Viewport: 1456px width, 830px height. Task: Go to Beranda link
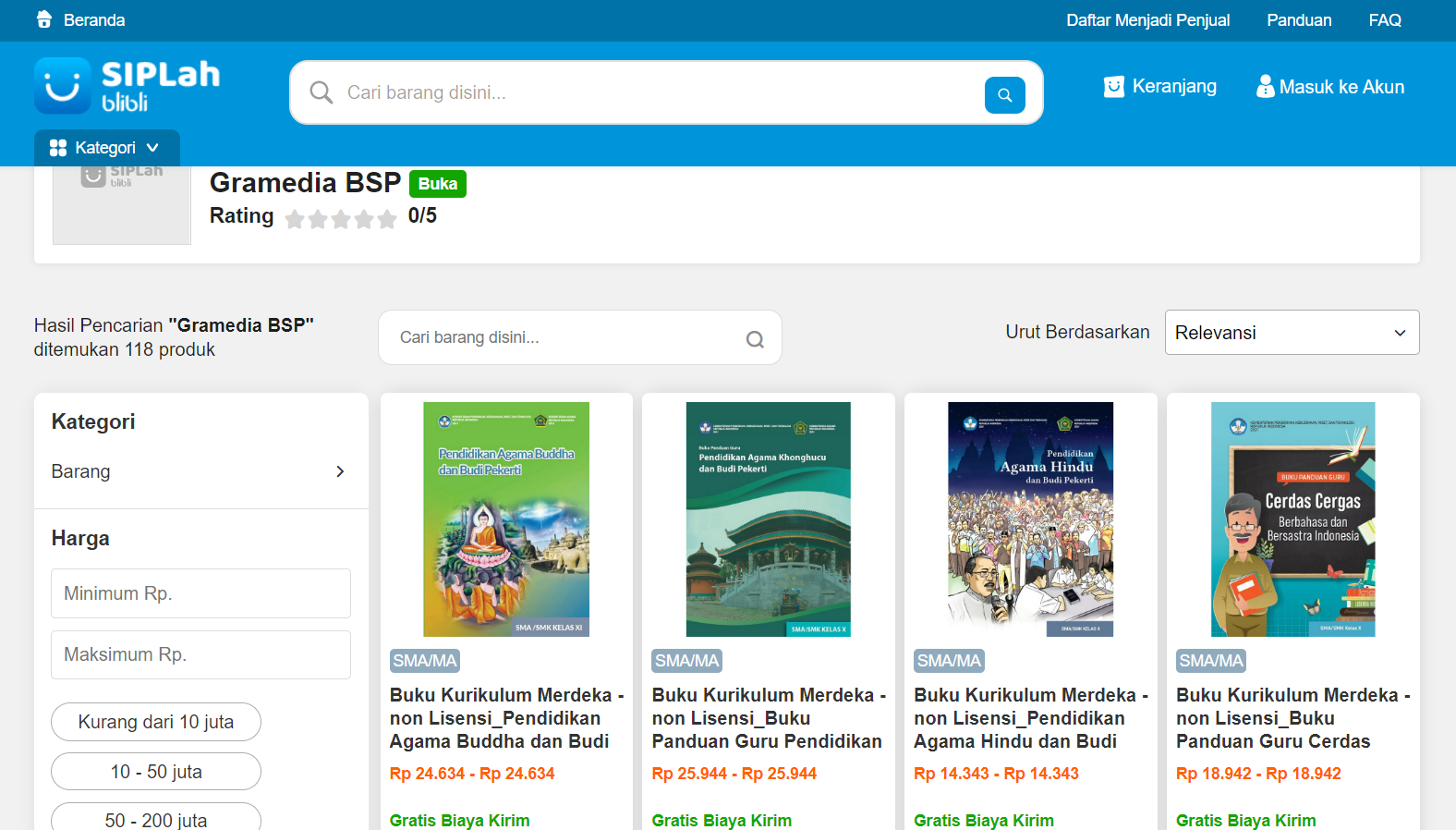94,20
